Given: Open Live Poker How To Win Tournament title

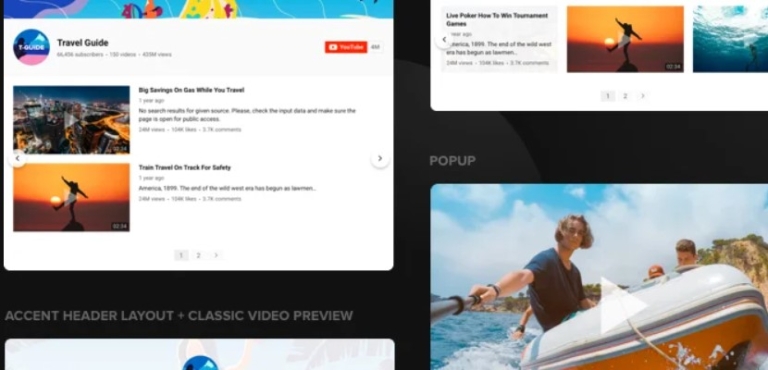Looking at the screenshot, I should click(x=497, y=20).
